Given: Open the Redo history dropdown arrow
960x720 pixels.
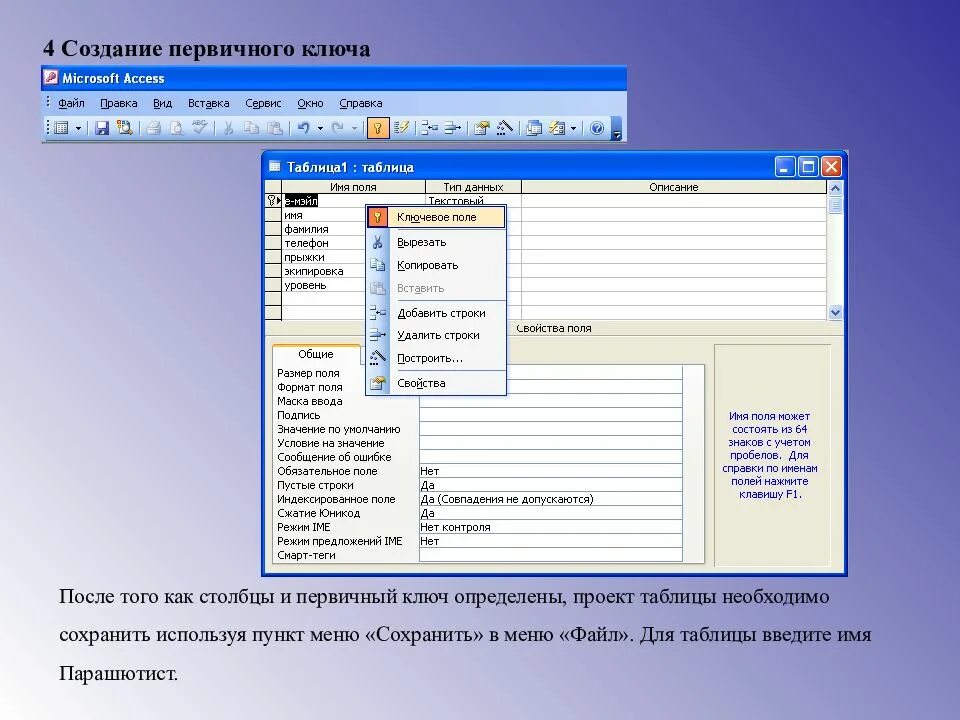Looking at the screenshot, I should coord(354,129).
